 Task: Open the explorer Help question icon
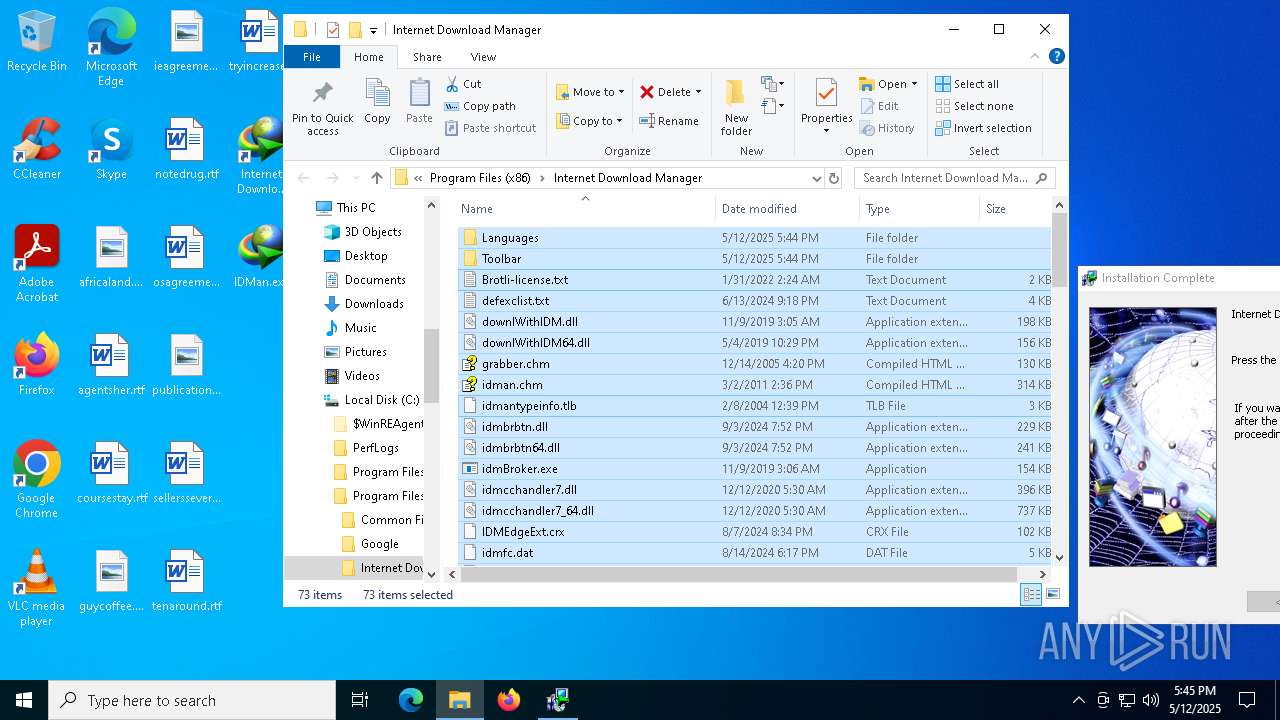(x=1056, y=57)
